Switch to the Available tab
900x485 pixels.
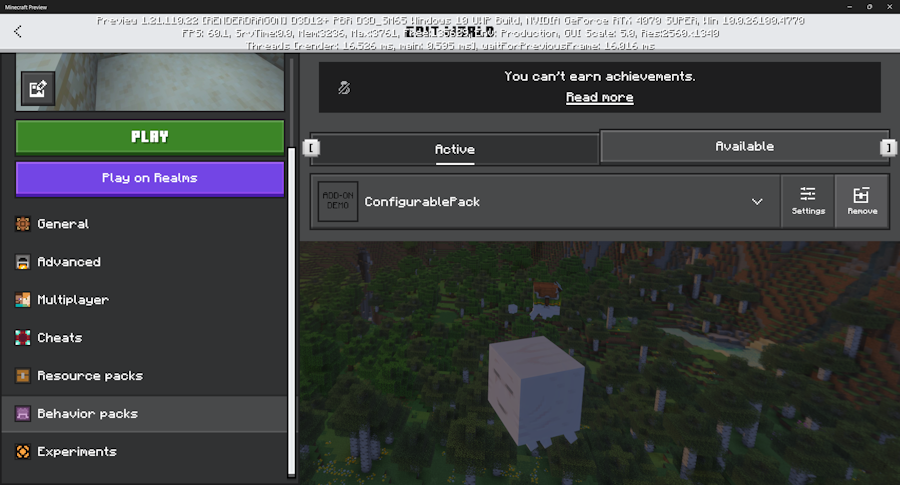pos(744,146)
